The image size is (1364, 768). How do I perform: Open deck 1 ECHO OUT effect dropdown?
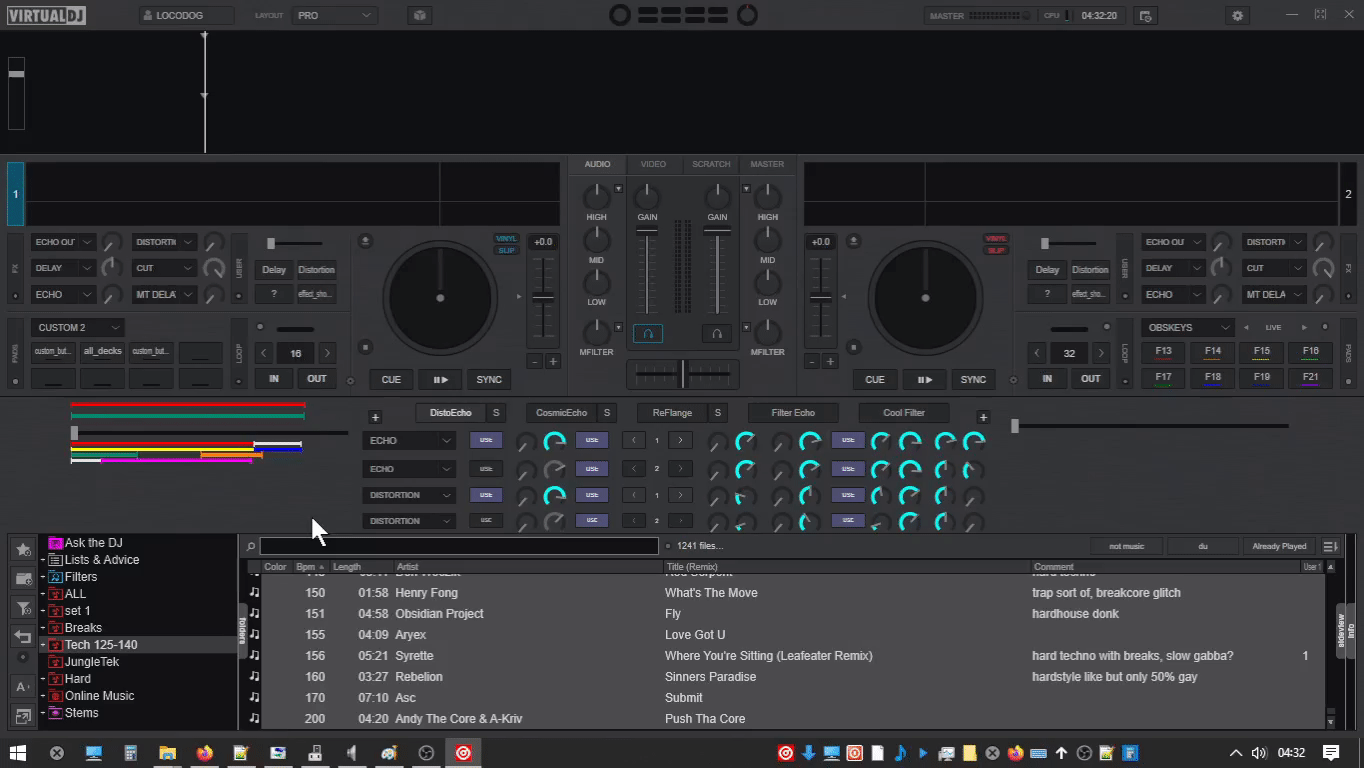(x=63, y=242)
